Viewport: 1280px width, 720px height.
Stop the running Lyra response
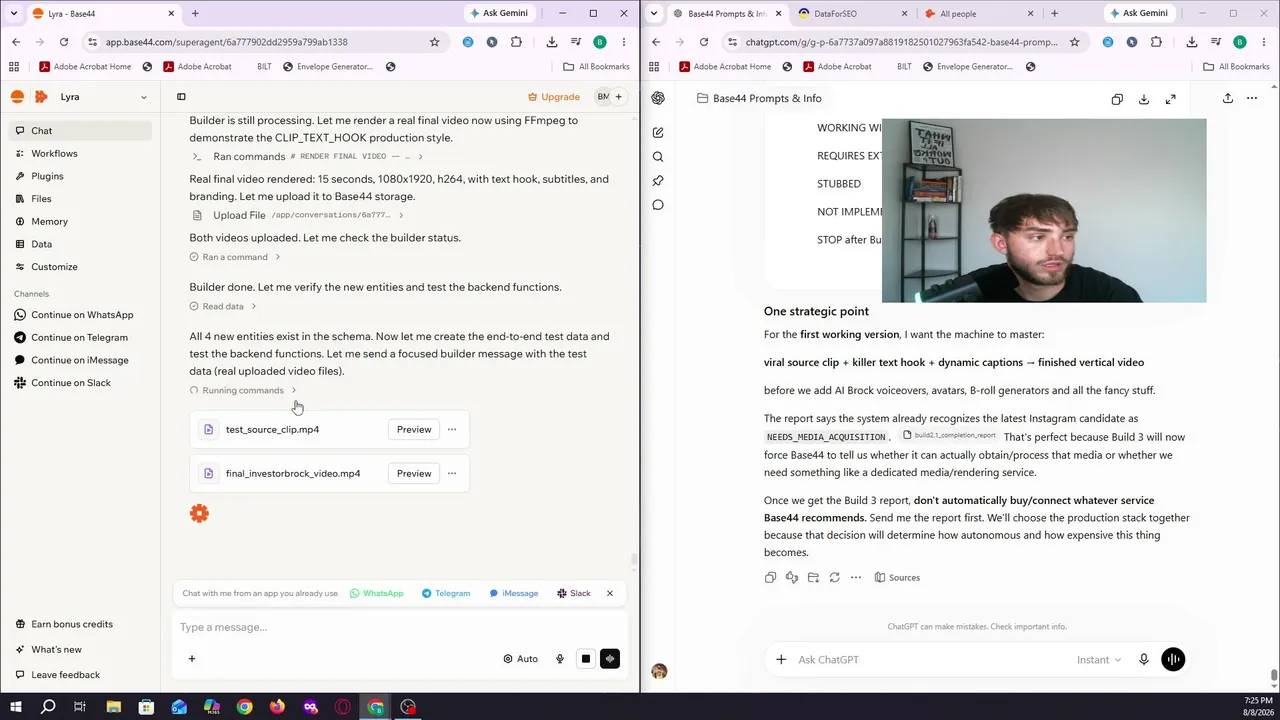pos(586,659)
